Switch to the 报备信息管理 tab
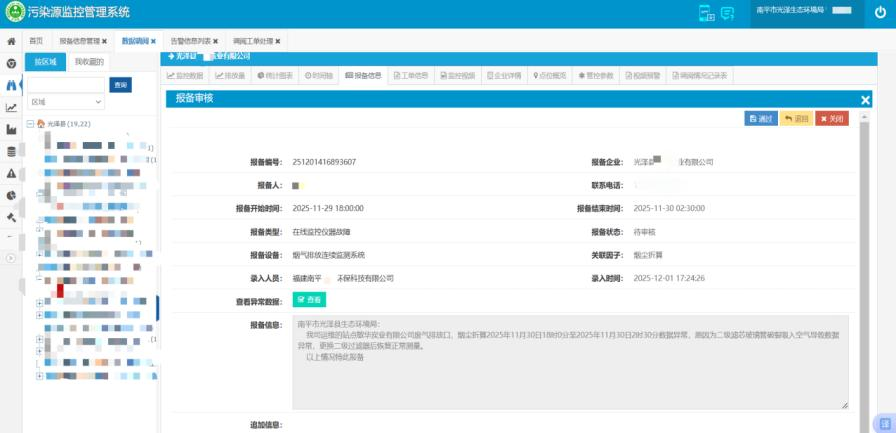Viewport: 896px width, 433px height. click(x=79, y=42)
